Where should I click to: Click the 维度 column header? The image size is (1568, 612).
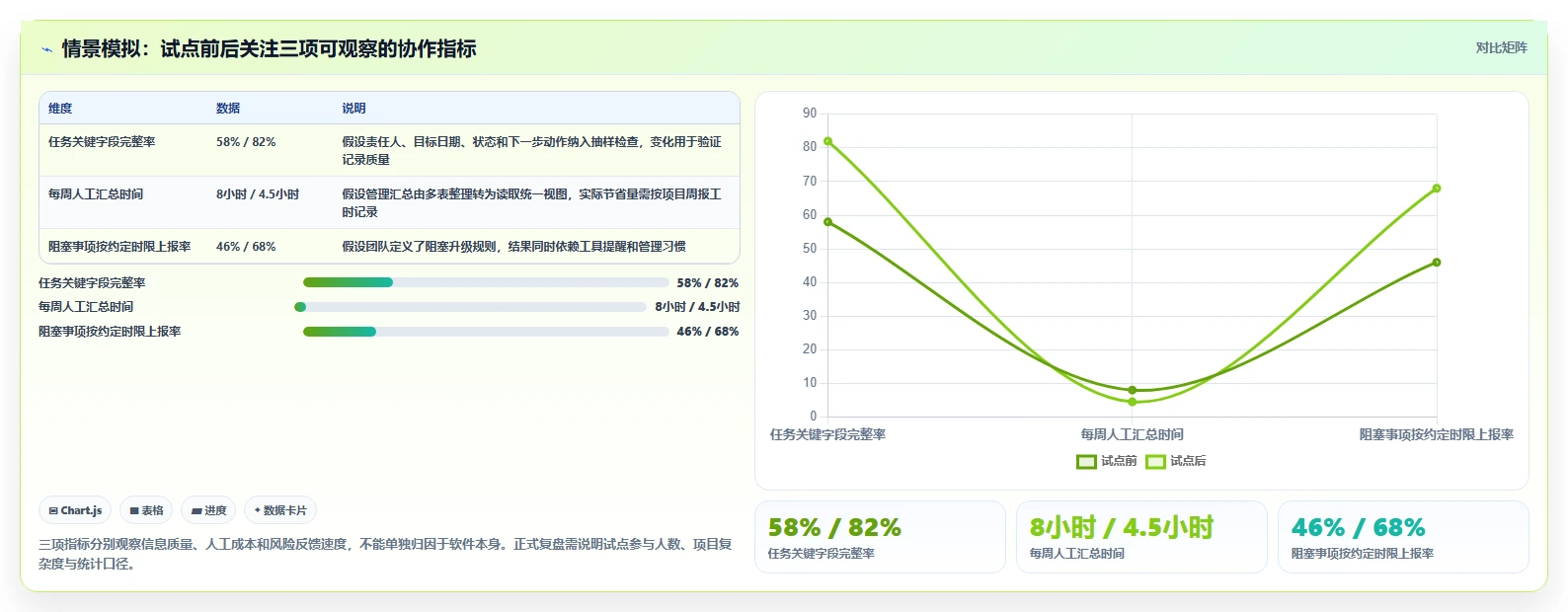(60, 109)
